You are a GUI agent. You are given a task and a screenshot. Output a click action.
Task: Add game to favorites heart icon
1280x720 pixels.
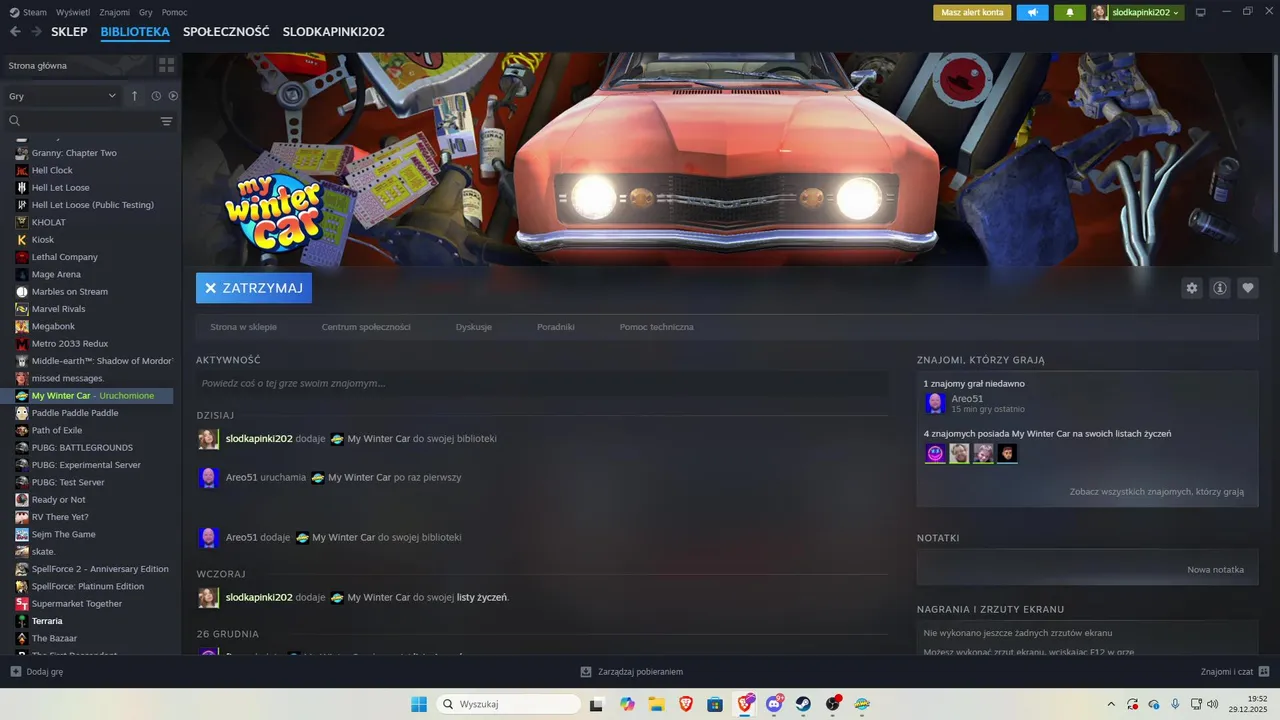coord(1248,288)
